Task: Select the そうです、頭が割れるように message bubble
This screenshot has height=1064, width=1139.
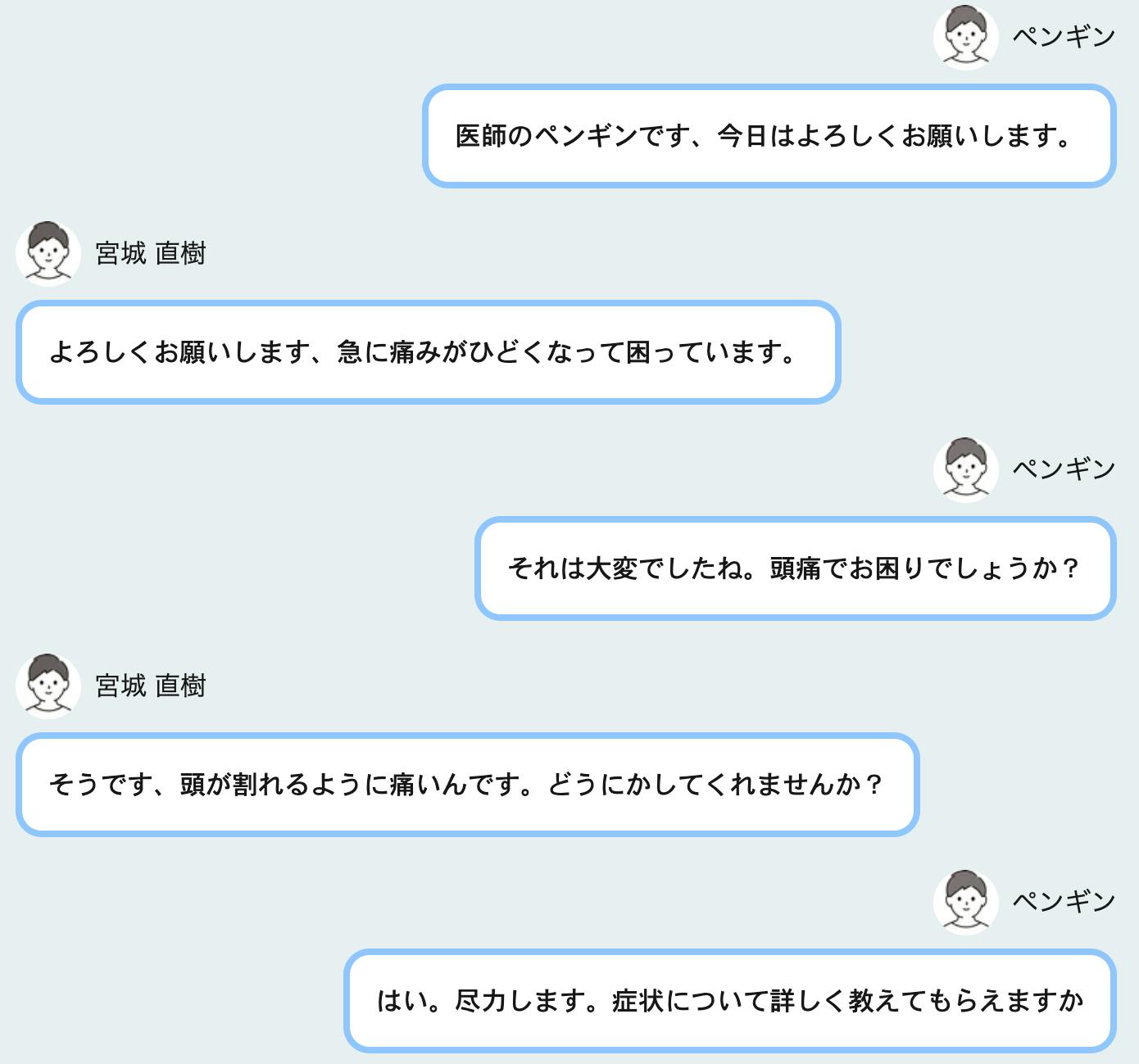Action: click(468, 785)
